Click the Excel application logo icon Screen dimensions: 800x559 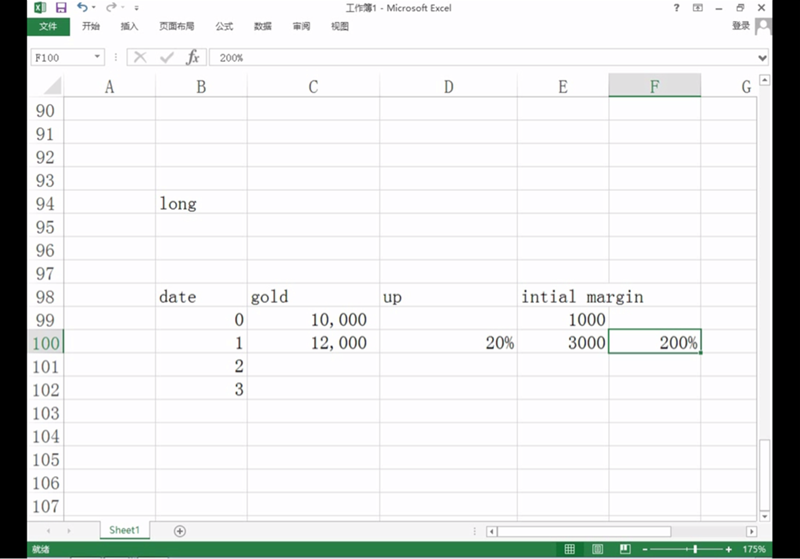40,8
